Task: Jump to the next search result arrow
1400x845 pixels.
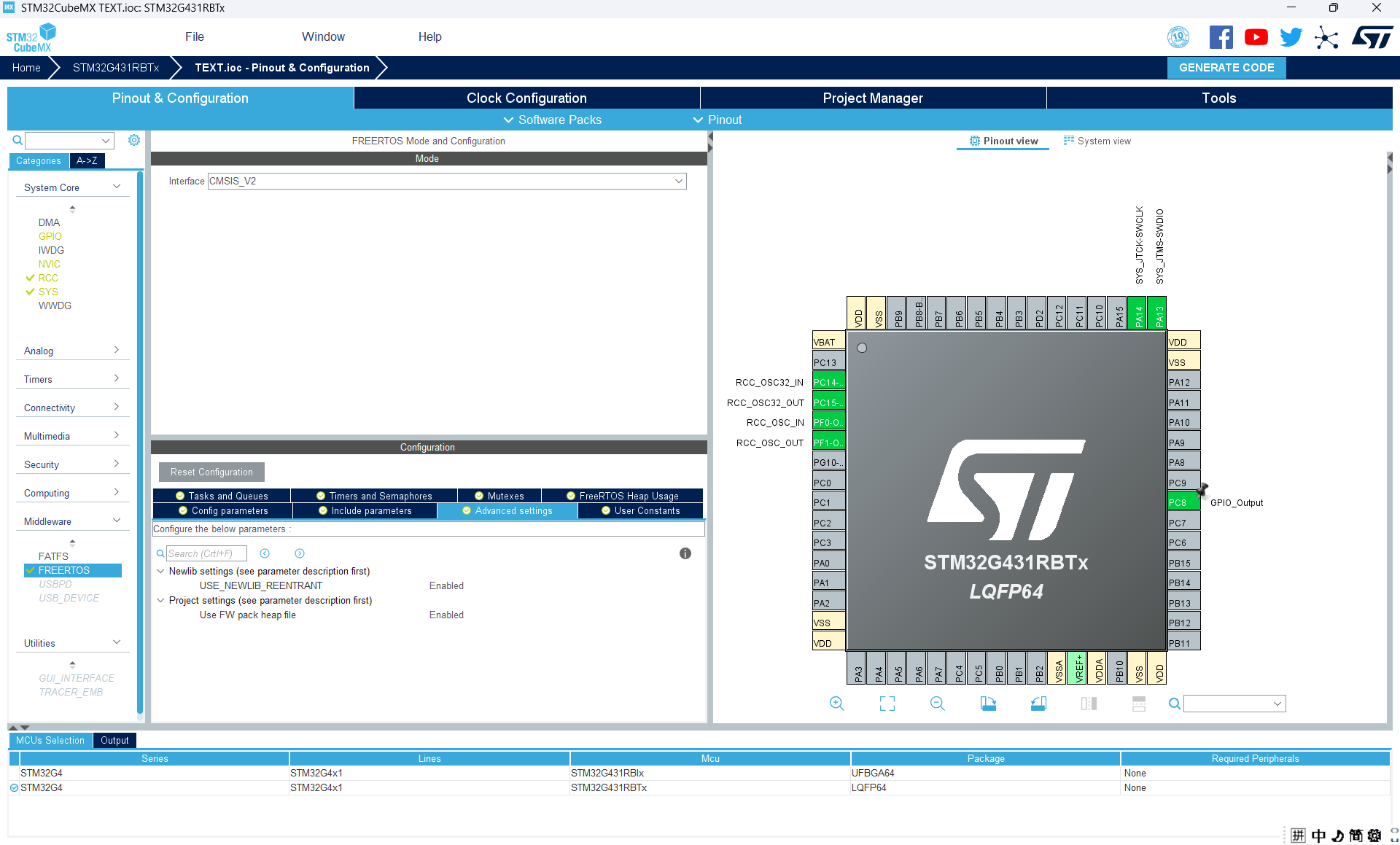Action: (x=300, y=553)
